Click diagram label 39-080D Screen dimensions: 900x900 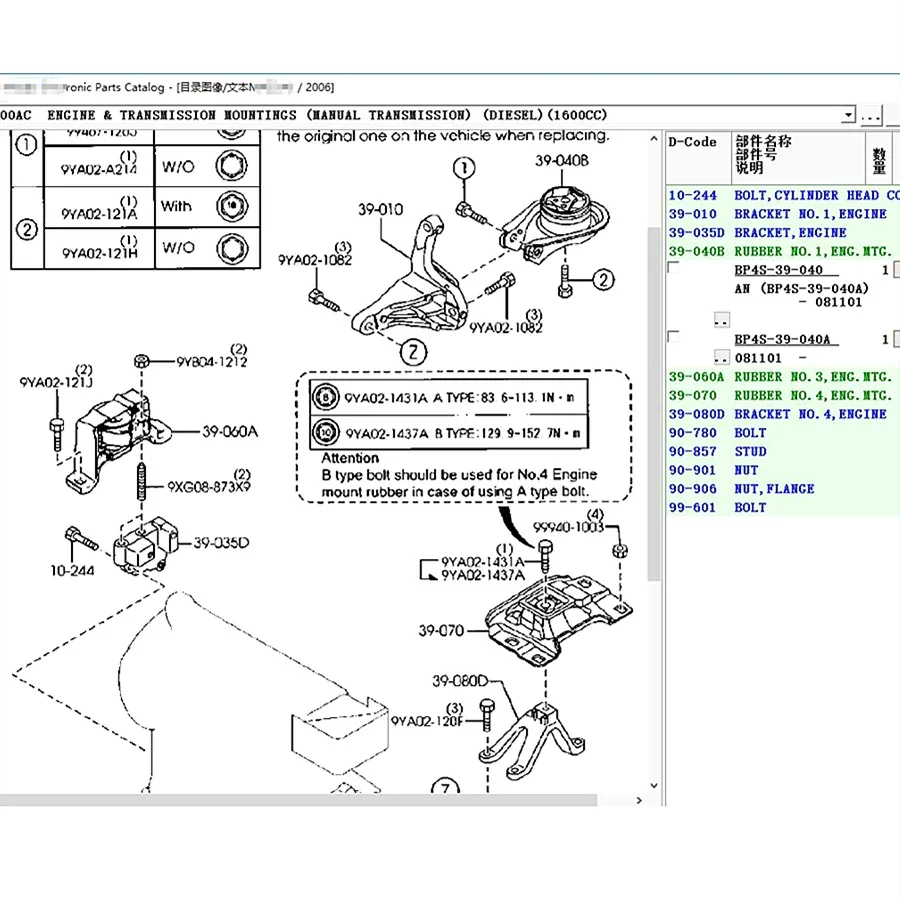tap(460, 681)
